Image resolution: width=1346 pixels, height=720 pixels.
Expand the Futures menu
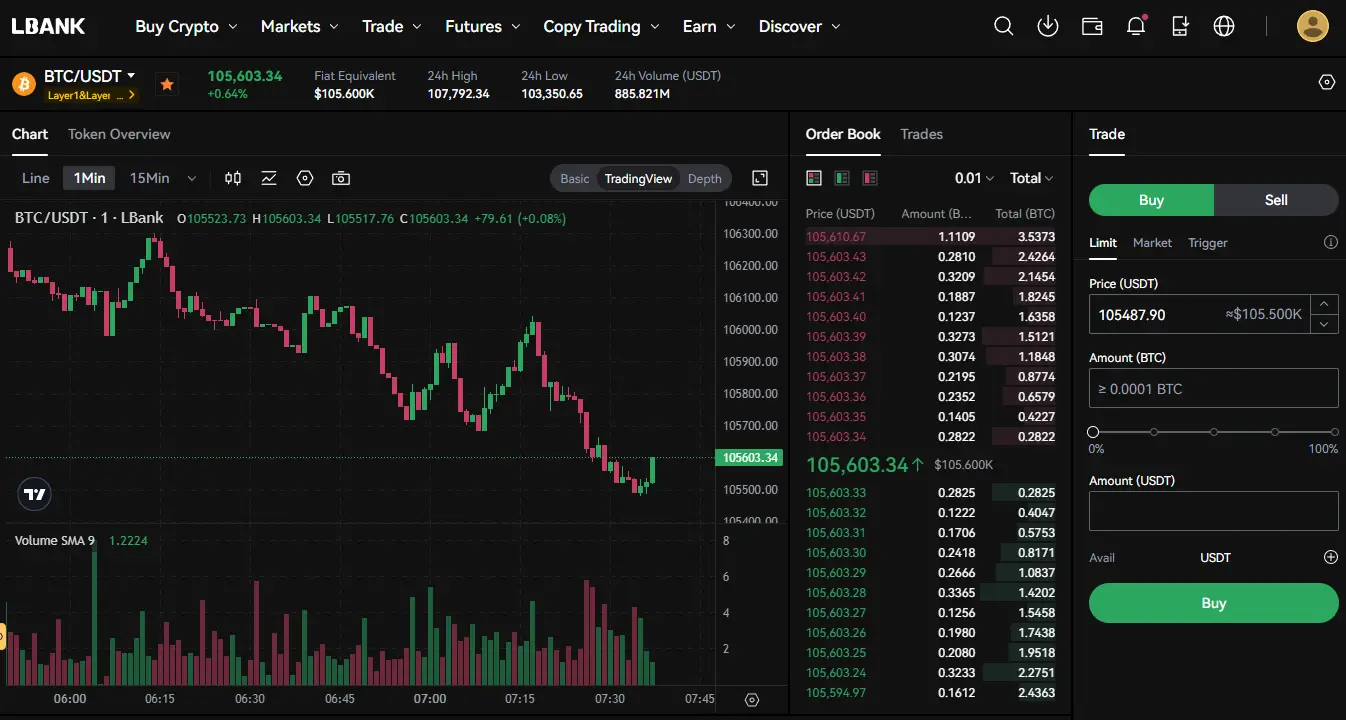pos(483,26)
